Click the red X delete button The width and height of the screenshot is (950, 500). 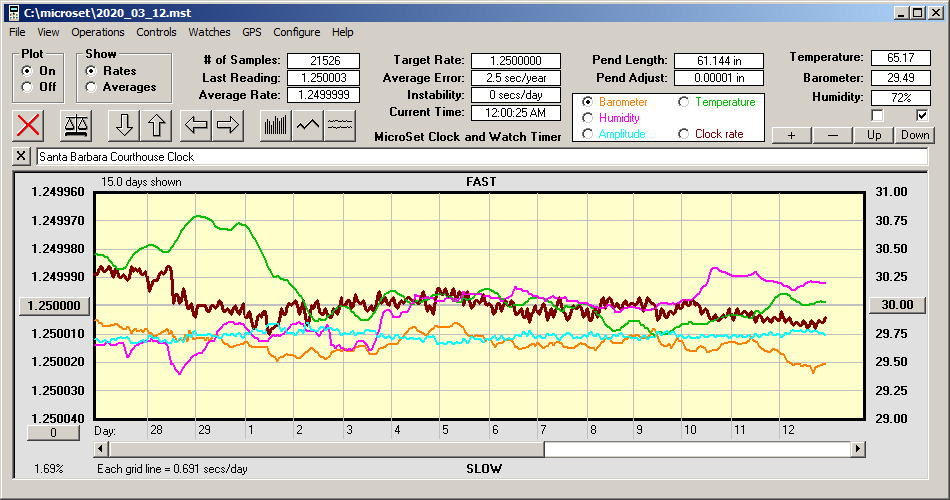(x=28, y=125)
